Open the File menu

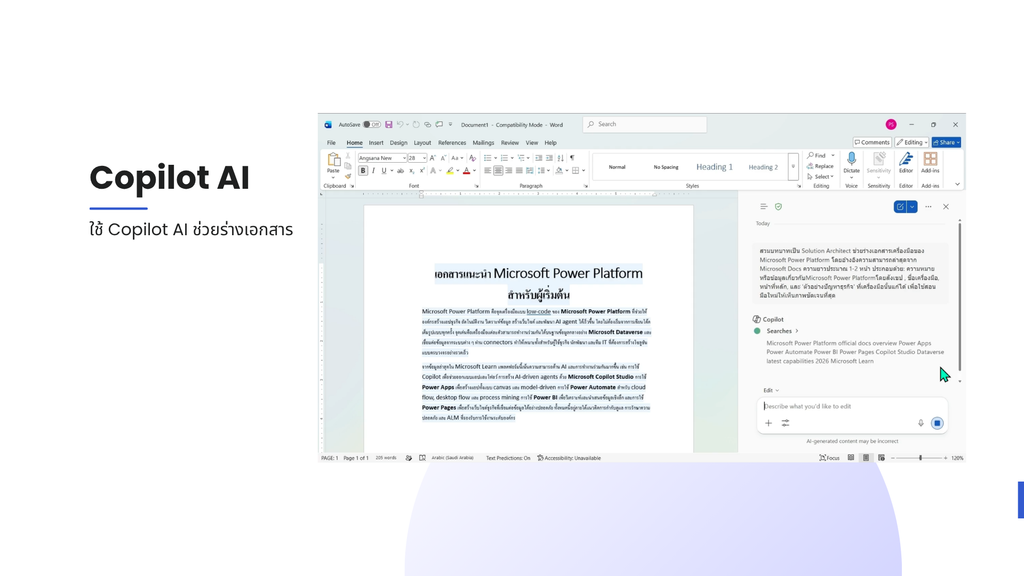[331, 142]
